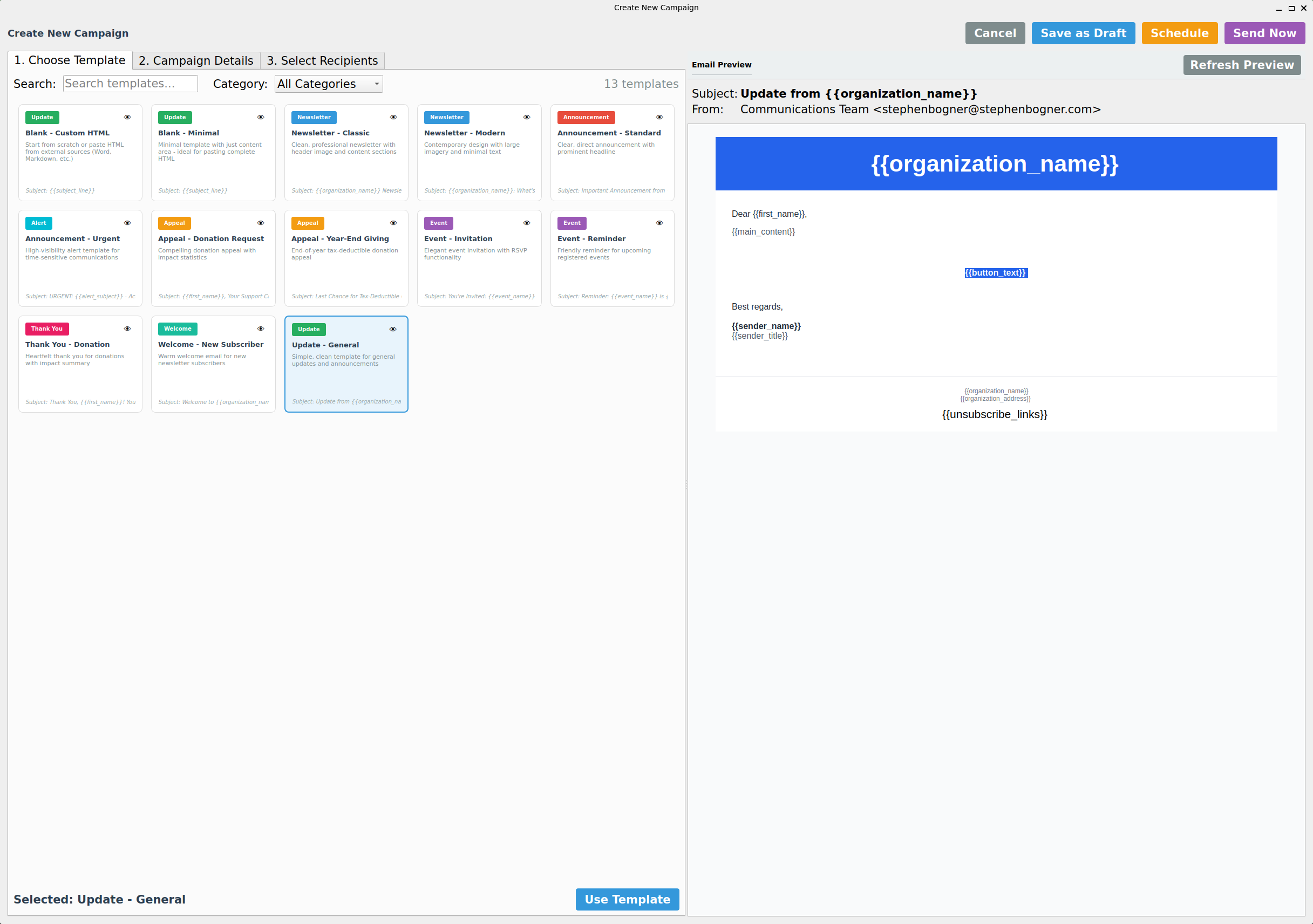The width and height of the screenshot is (1313, 924).
Task: Click the preview eye icon on Welcome - New Subscriber
Action: tap(260, 328)
